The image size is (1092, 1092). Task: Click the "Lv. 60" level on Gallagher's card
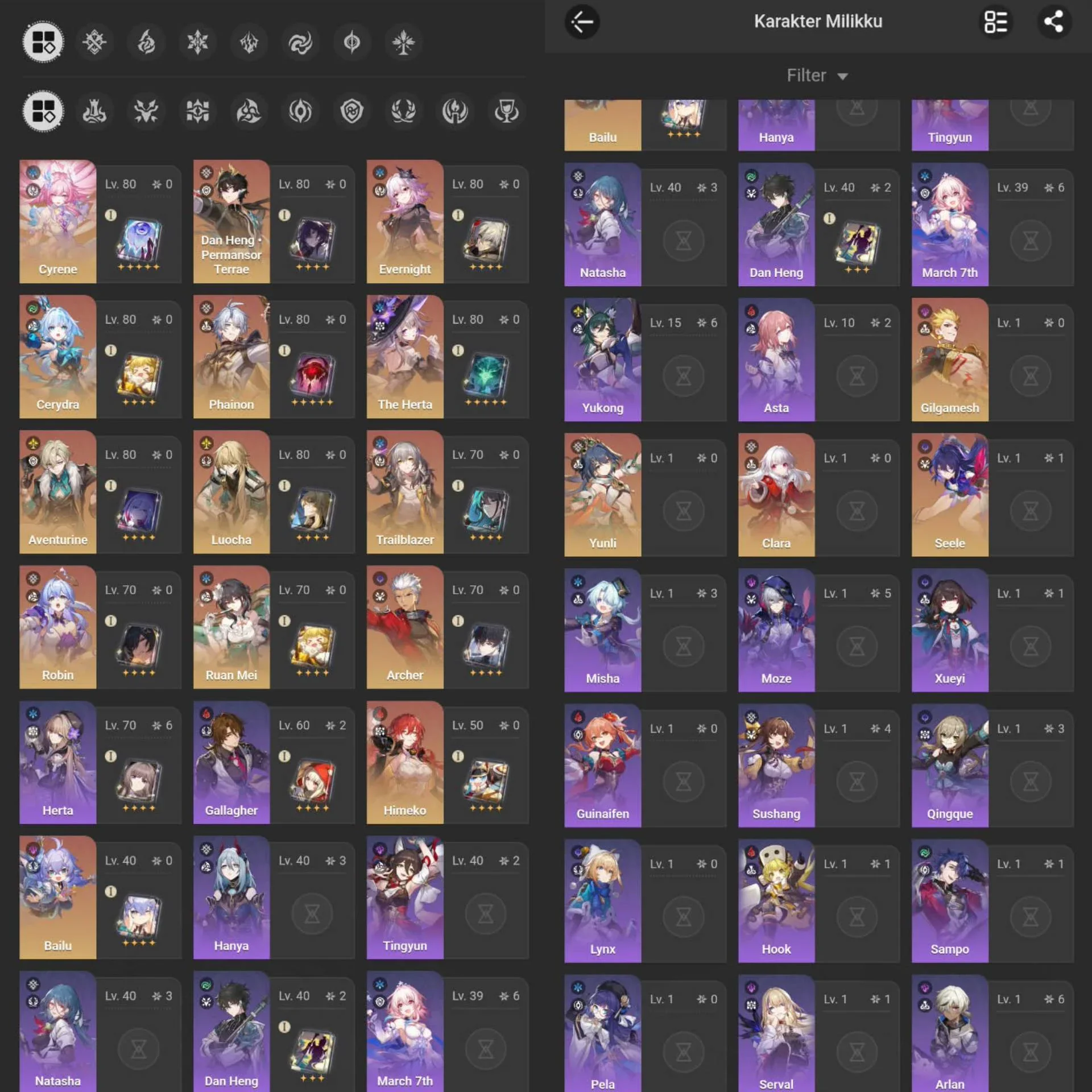coord(294,725)
